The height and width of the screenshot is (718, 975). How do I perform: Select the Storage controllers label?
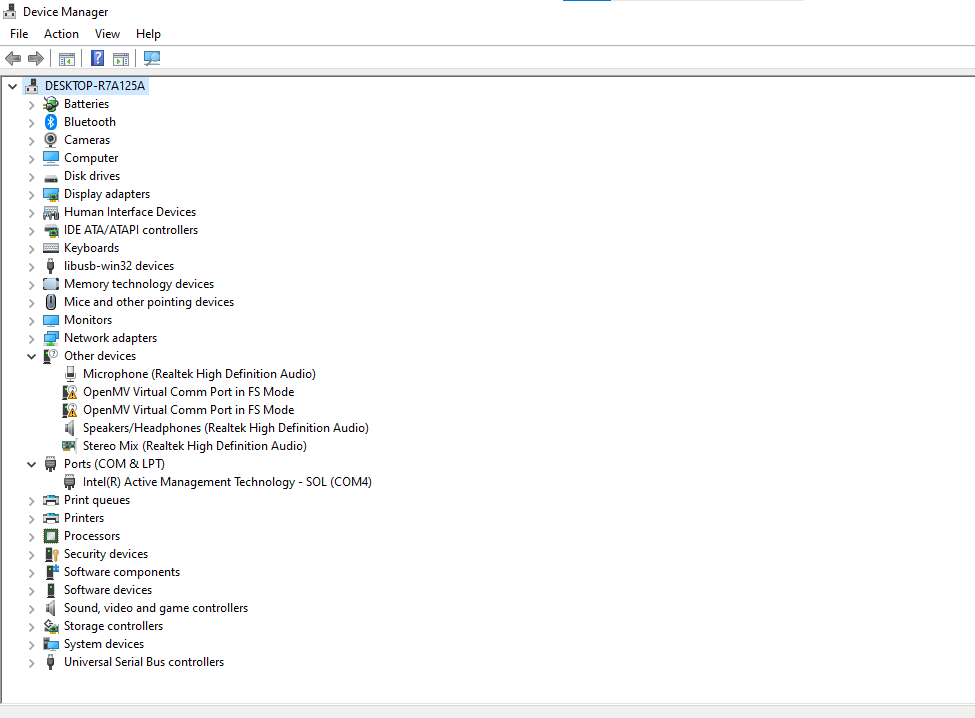(113, 626)
